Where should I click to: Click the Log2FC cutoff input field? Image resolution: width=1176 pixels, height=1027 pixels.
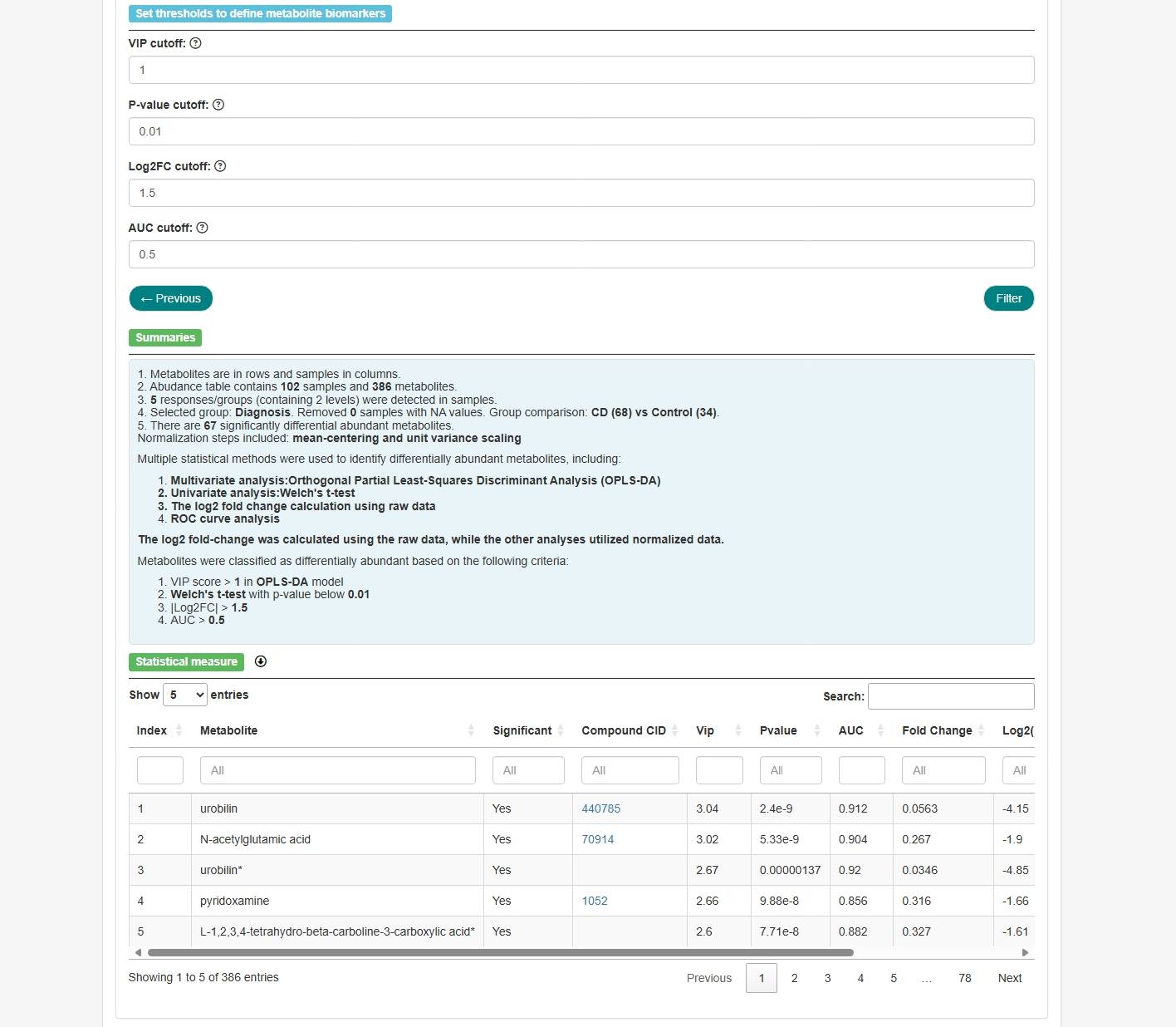click(581, 193)
